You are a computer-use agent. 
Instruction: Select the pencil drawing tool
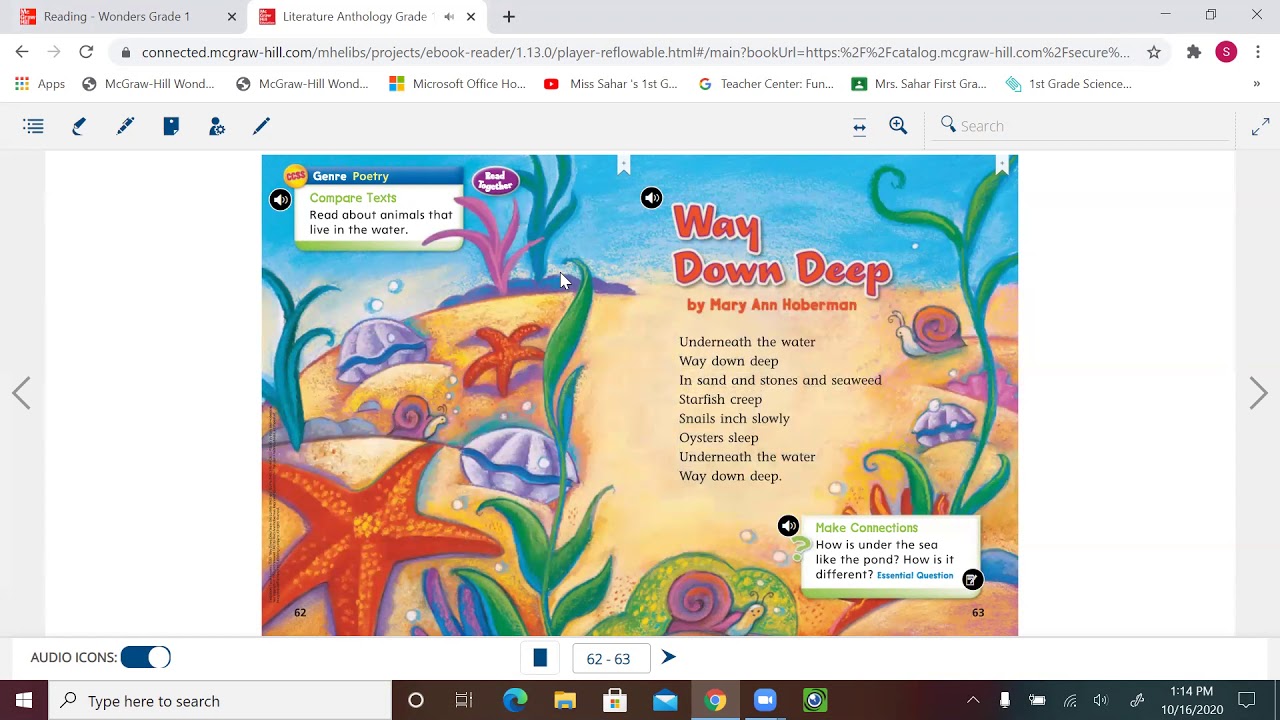(125, 126)
